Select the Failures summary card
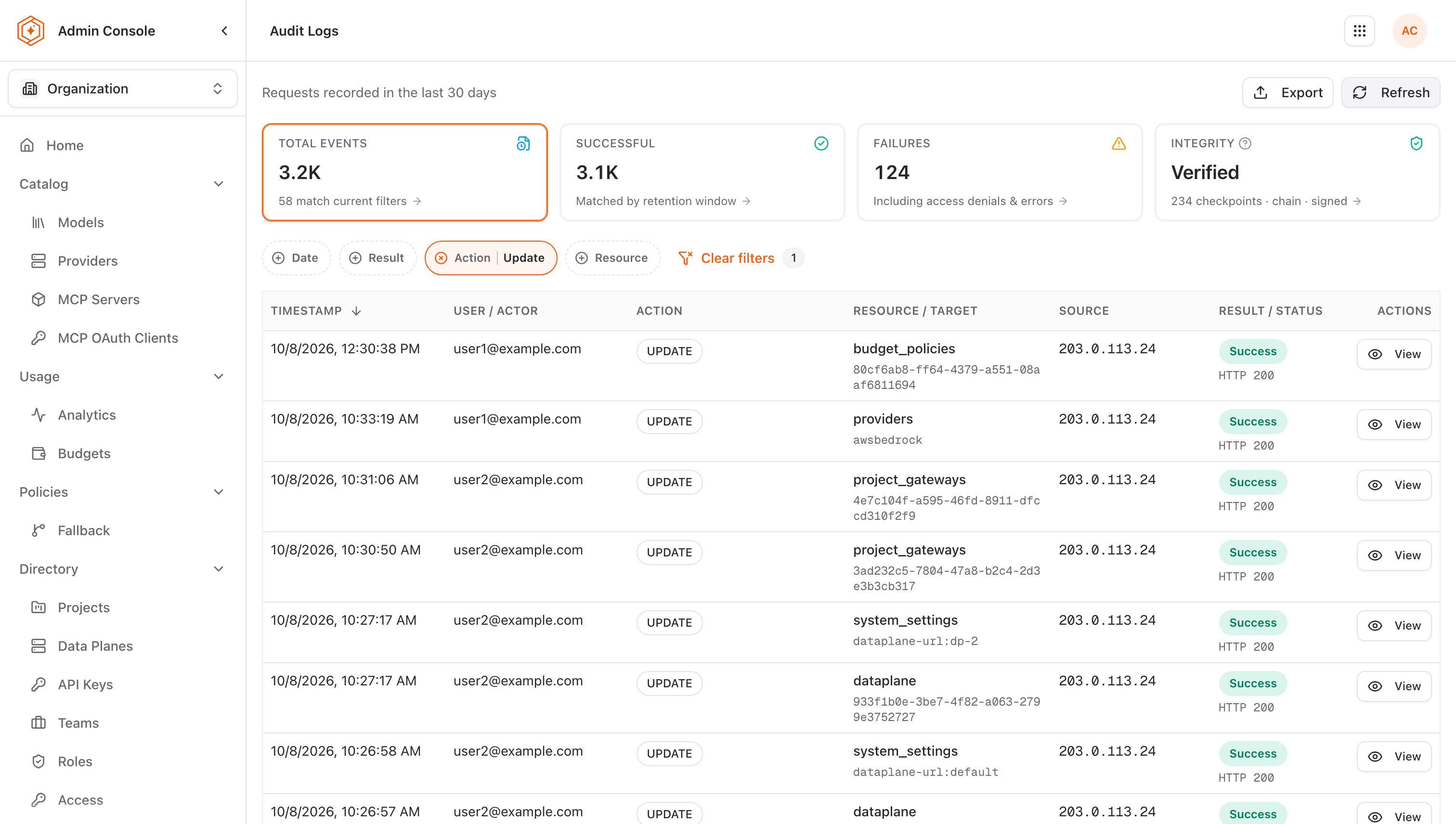The image size is (1456, 824). tap(1000, 172)
